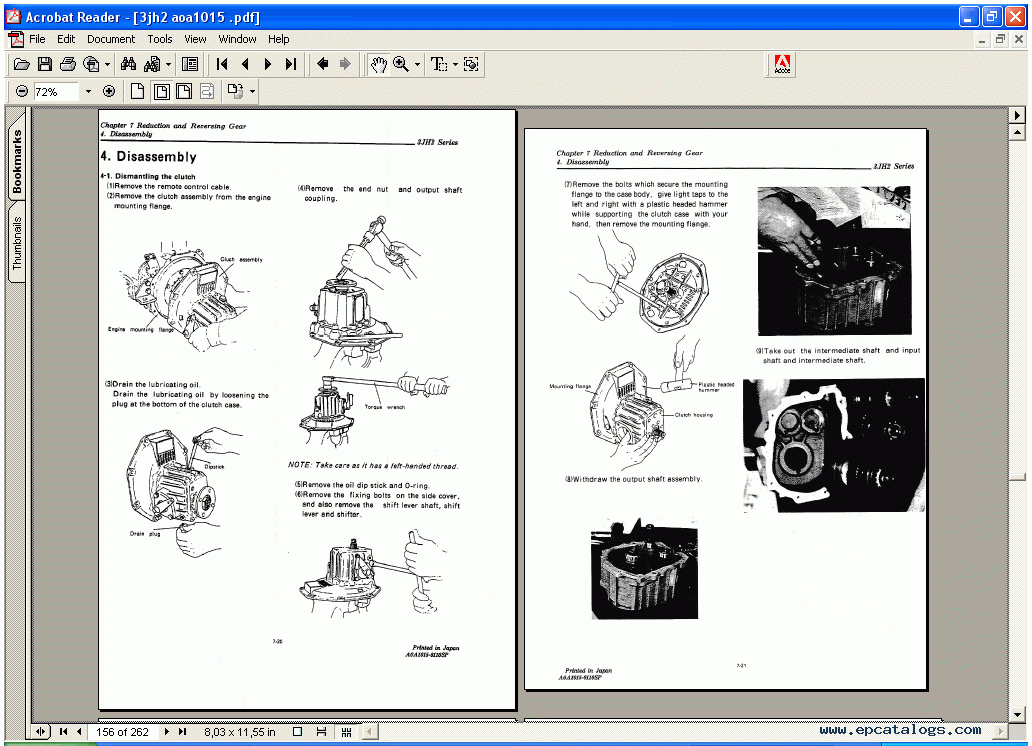
Task: Enable Fit Width view
Action: (184, 92)
